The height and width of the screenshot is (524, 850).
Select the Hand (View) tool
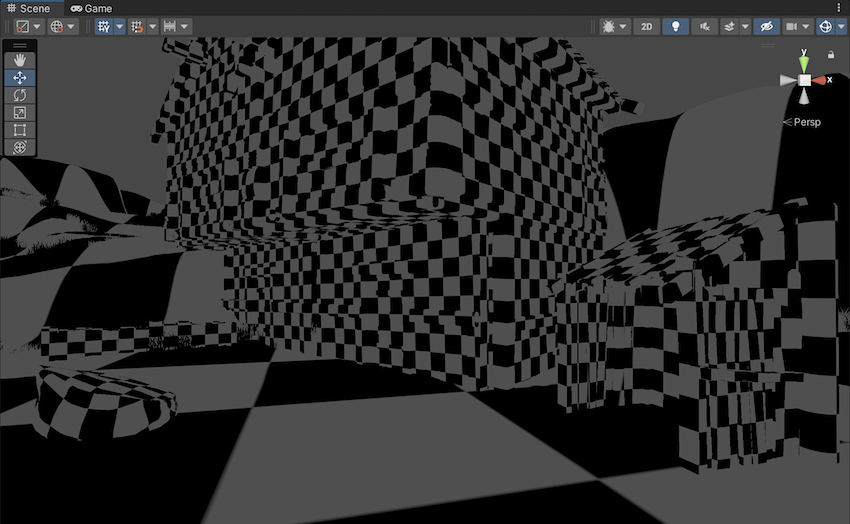click(20, 60)
